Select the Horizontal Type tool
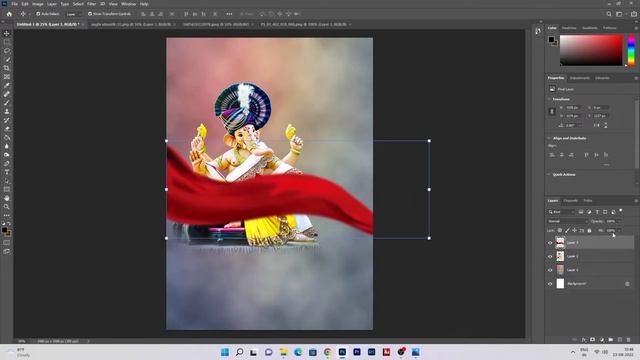The height and width of the screenshot is (360, 640). click(x=7, y=172)
